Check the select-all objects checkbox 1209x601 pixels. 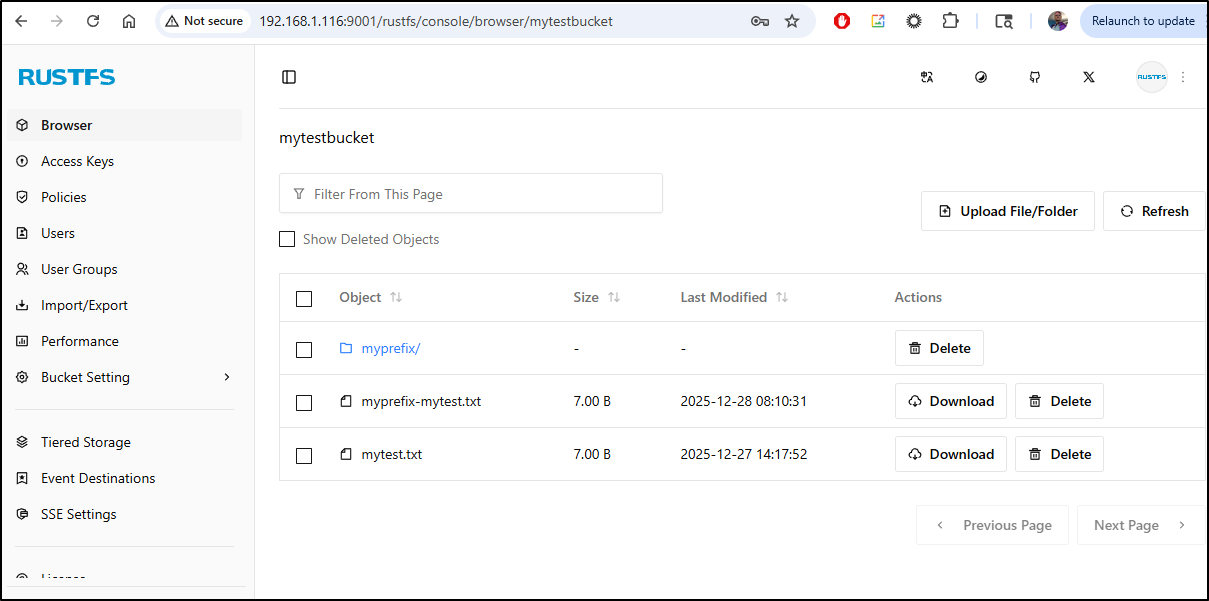tap(304, 298)
